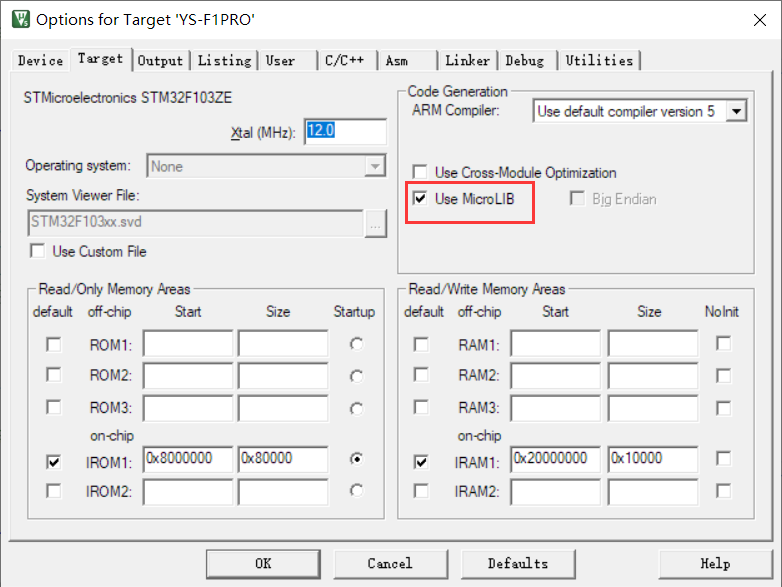Go to the Linker tab
The height and width of the screenshot is (587, 782).
[x=467, y=61]
